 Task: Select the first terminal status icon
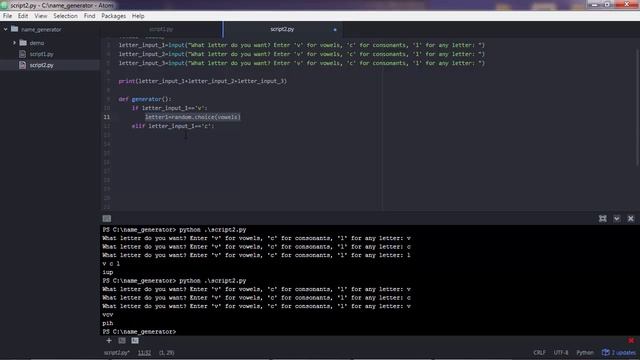pos(122,340)
